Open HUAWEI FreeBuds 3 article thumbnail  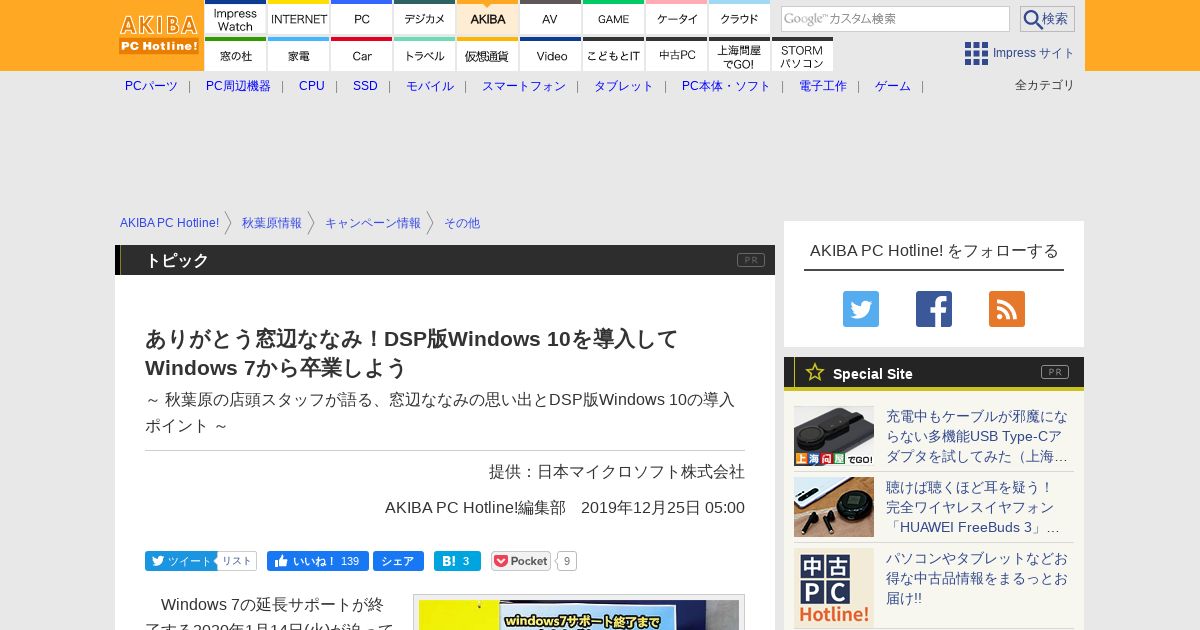[834, 507]
